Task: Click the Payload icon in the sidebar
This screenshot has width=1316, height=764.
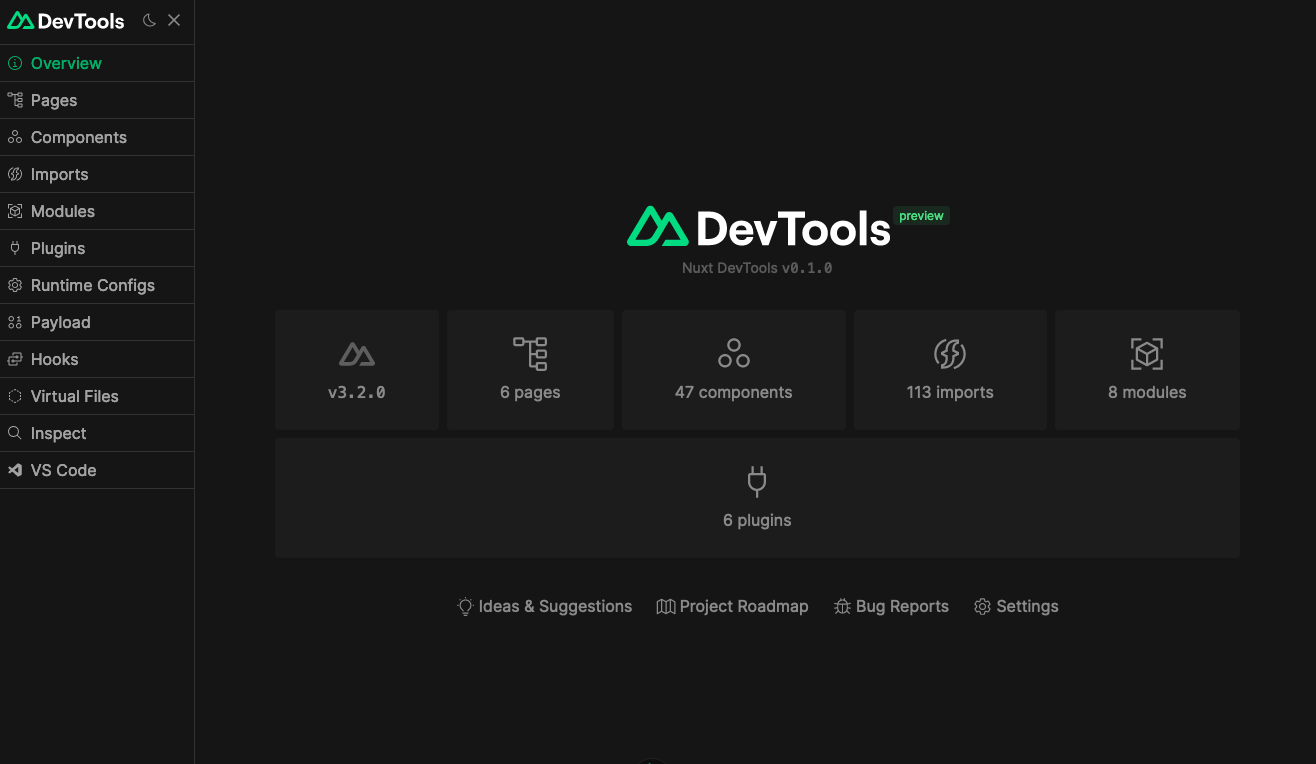Action: point(14,322)
